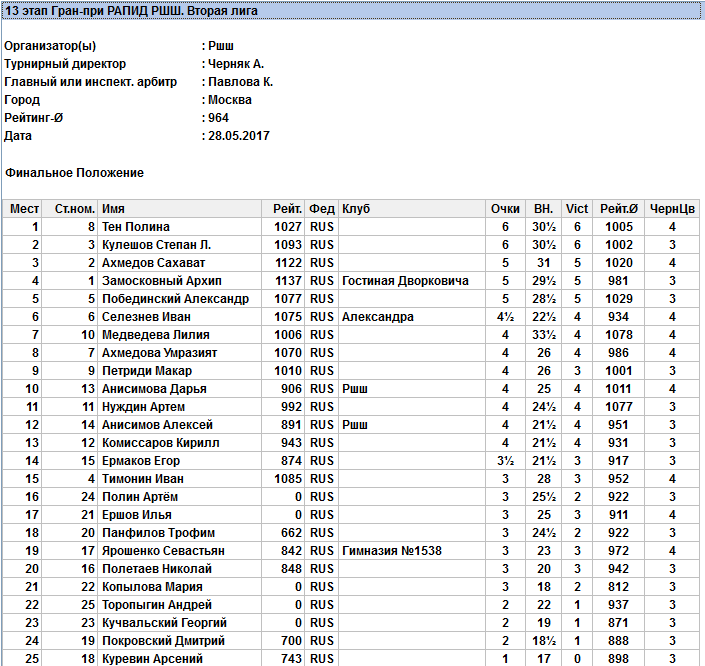The image size is (705, 666).
Task: Click the 'Рейт.Ø' column header
Action: coord(619,209)
